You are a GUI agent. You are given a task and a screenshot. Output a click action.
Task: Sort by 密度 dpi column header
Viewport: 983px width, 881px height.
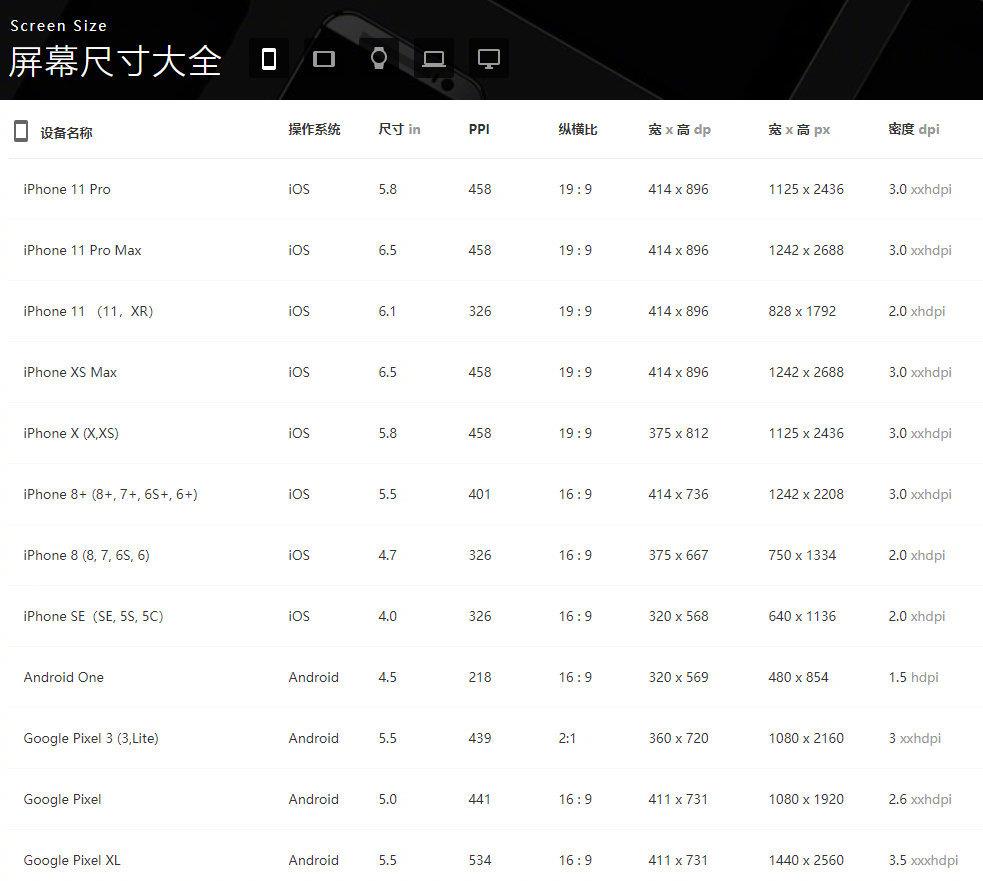913,129
